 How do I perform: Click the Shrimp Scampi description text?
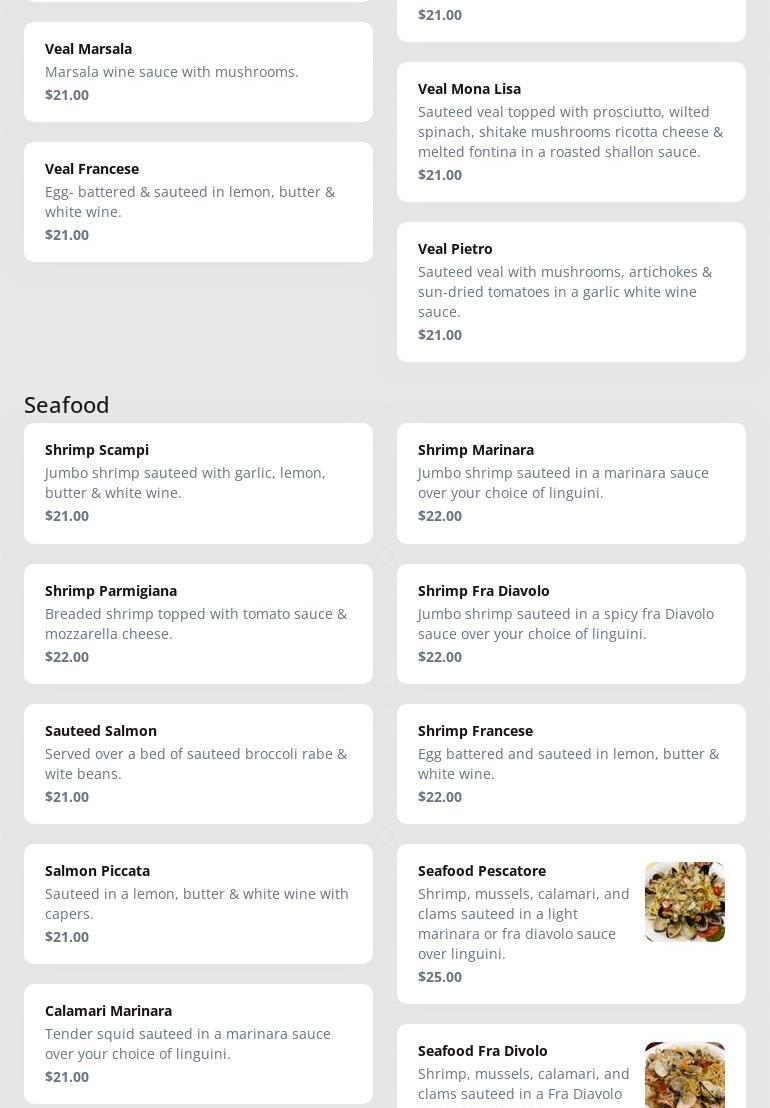(185, 483)
